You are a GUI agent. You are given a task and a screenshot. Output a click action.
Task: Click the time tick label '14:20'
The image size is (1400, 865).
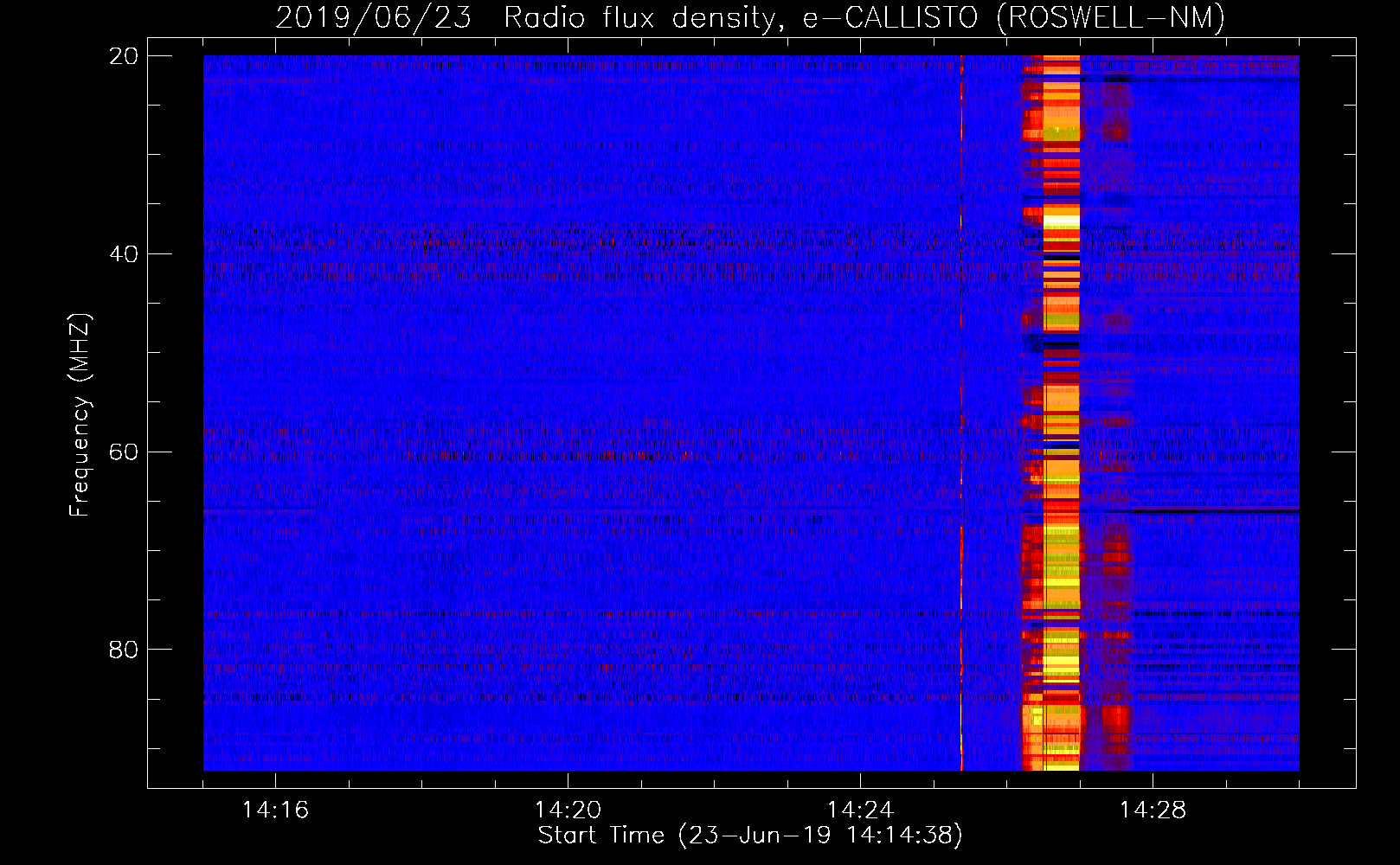(568, 811)
